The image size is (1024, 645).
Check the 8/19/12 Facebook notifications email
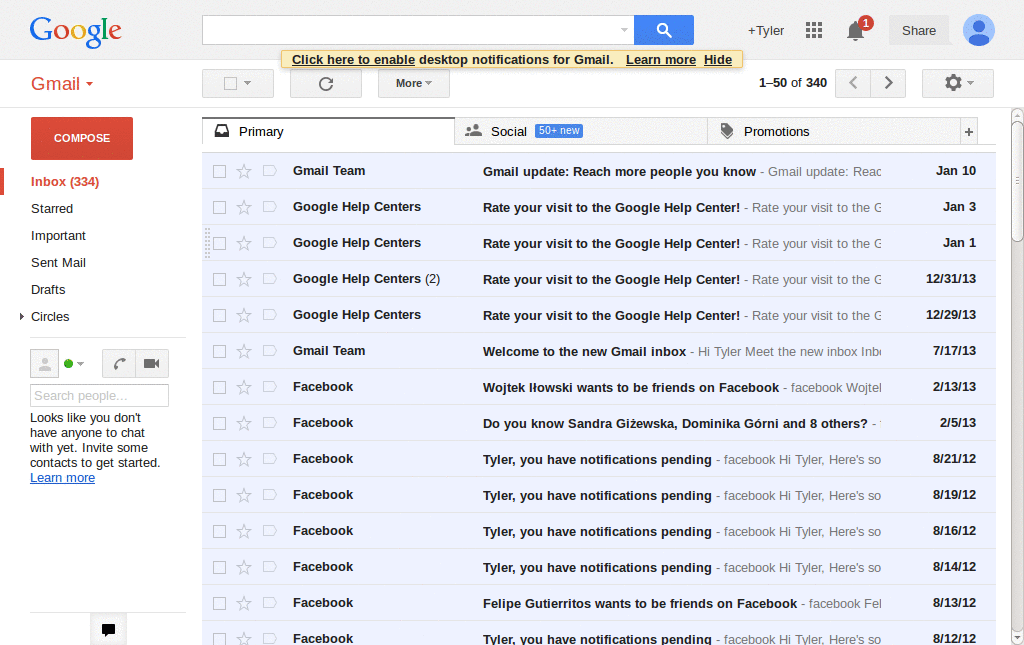219,496
